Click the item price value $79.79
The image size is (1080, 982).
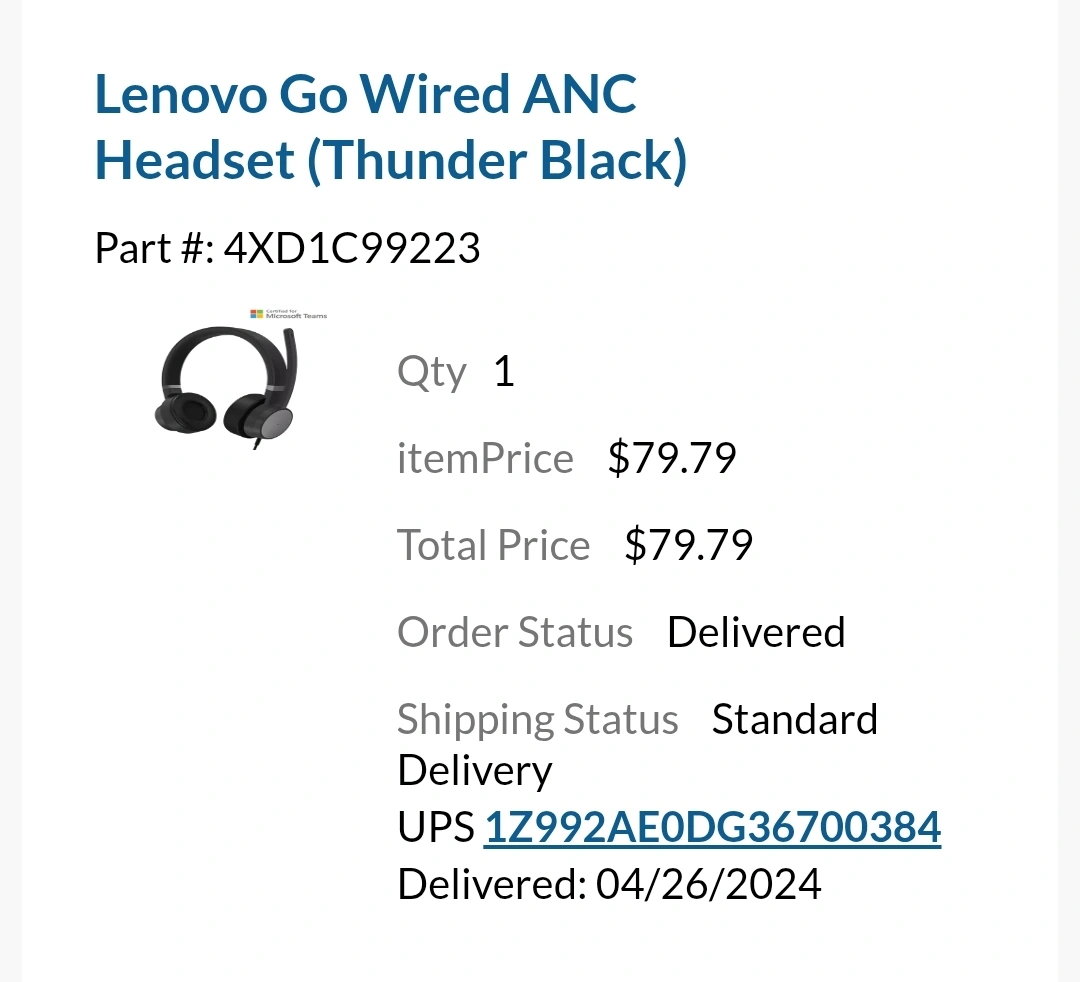672,459
